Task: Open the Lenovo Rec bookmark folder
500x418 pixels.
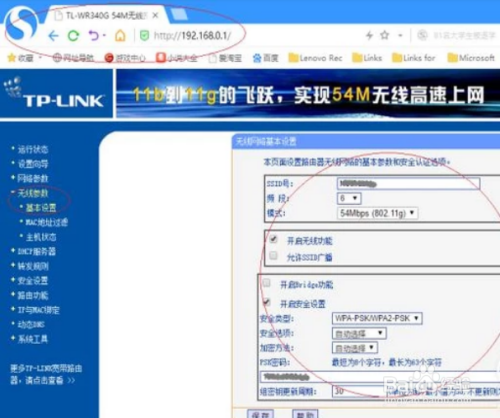Action: click(315, 58)
